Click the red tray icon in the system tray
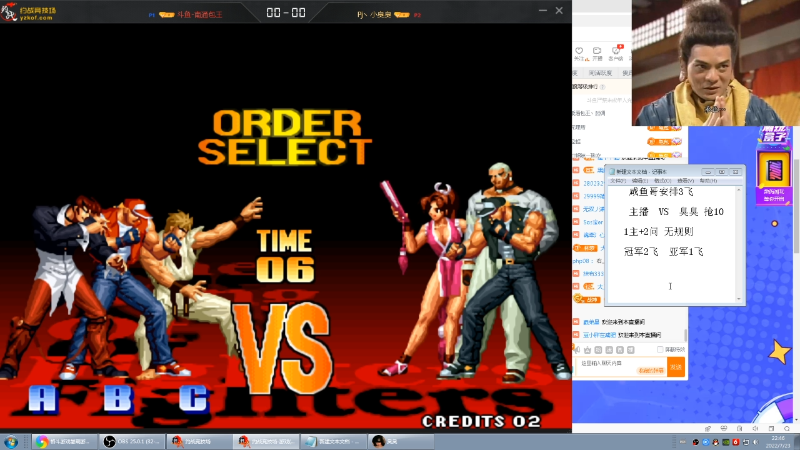The width and height of the screenshot is (800, 450). click(736, 442)
